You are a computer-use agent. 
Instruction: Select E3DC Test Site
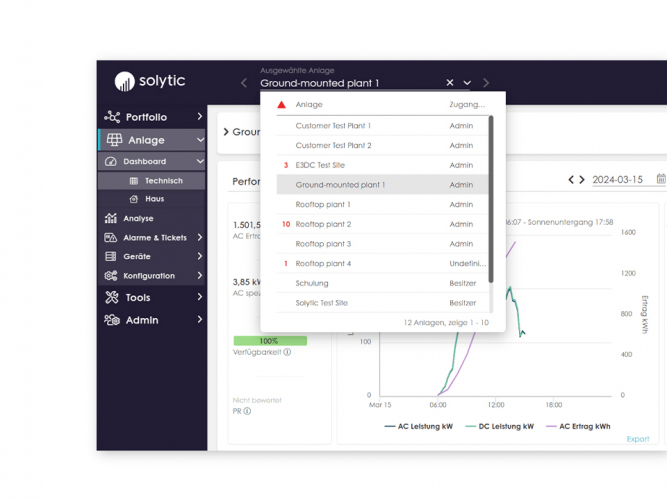click(382, 165)
